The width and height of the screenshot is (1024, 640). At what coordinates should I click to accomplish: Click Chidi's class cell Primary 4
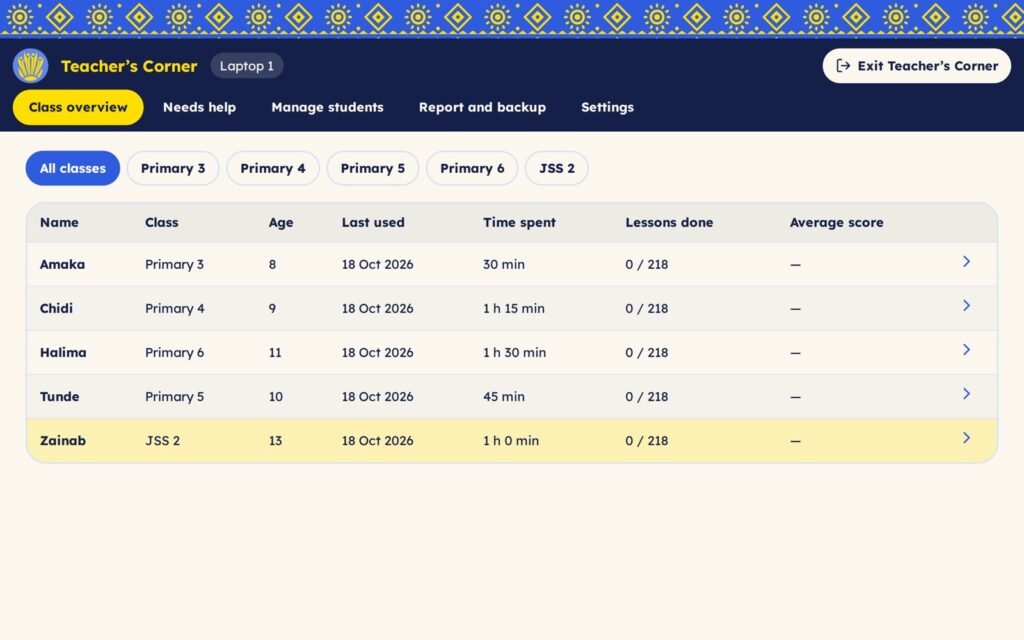(x=174, y=308)
